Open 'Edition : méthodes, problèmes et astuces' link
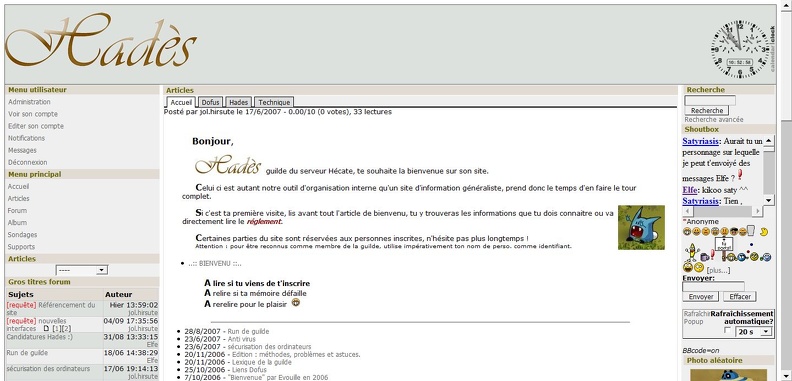This screenshot has width=792, height=381. tap(296, 355)
